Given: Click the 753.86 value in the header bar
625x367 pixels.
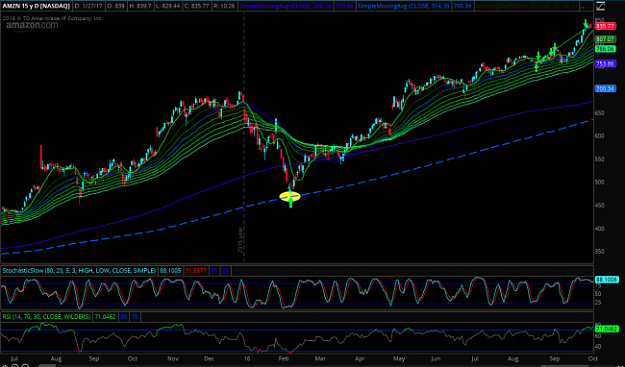Looking at the screenshot, I should point(343,6).
